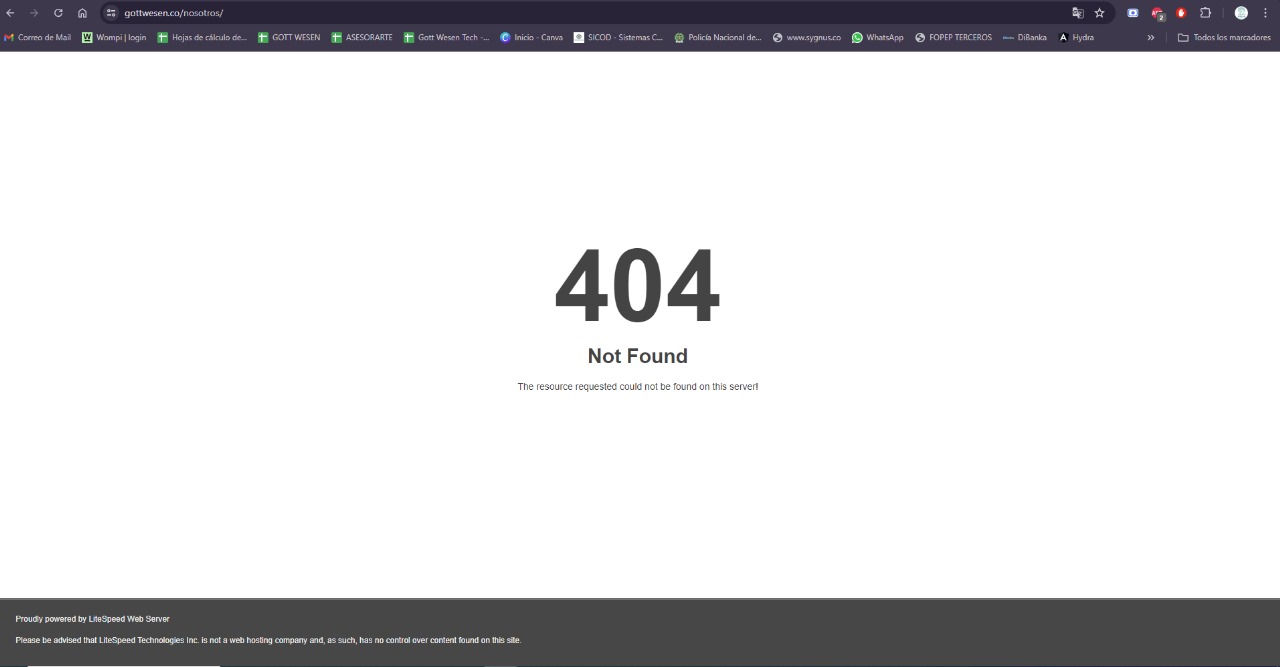Screen dimensions: 1280x667
Task: Open the translate page icon
Action: tap(1077, 13)
